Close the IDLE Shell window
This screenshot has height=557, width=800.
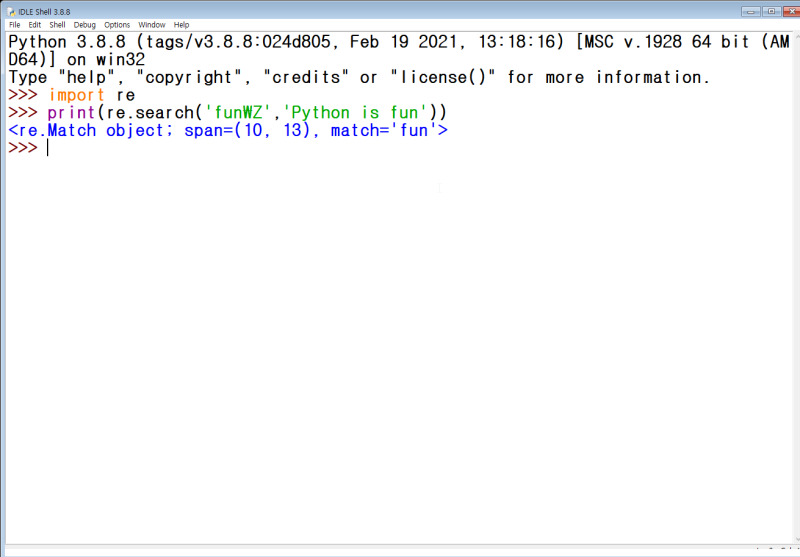[792, 11]
